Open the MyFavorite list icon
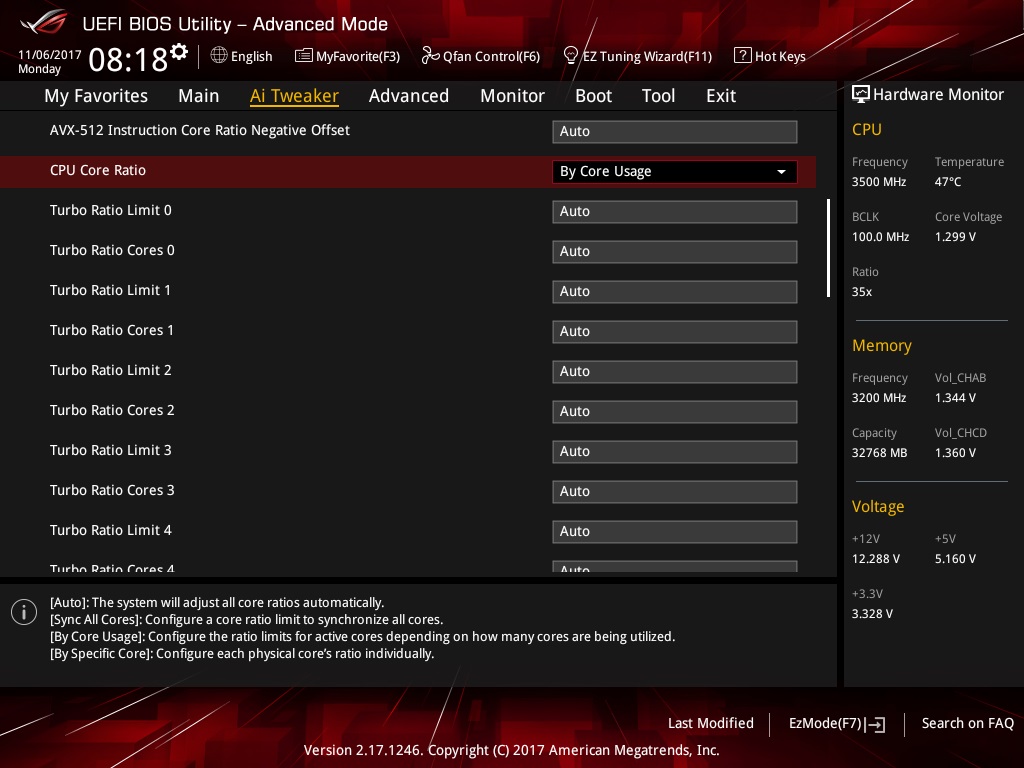 pyautogui.click(x=303, y=56)
